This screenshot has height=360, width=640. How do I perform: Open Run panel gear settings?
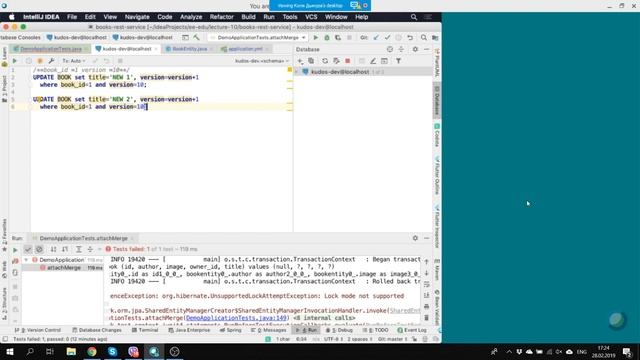pyautogui.click(x=415, y=238)
